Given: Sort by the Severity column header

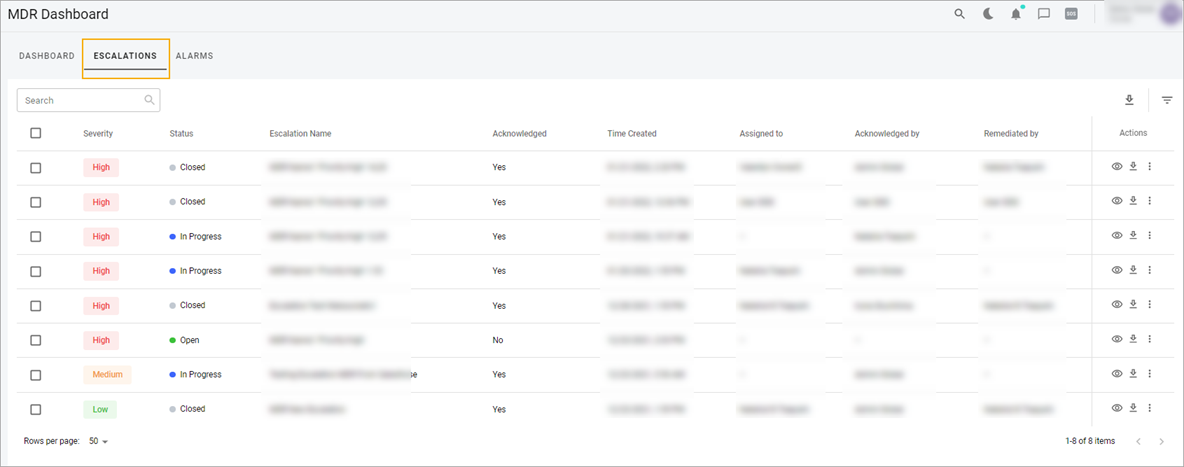Looking at the screenshot, I should 98,134.
